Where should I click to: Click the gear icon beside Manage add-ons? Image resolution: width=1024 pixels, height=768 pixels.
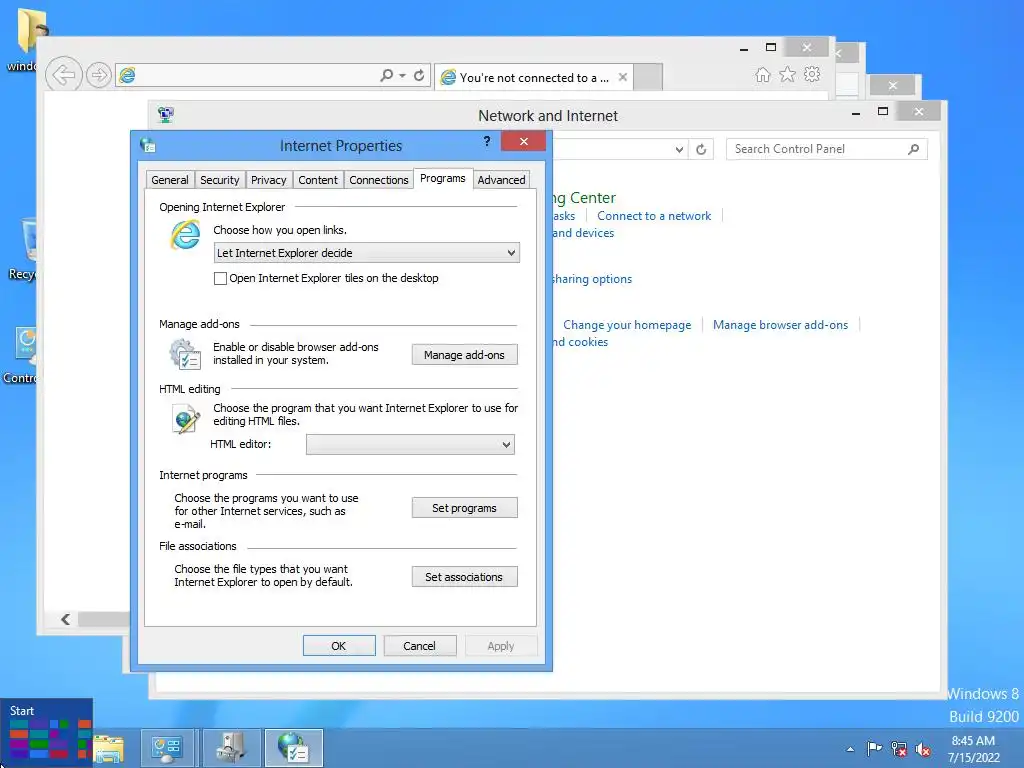(185, 354)
